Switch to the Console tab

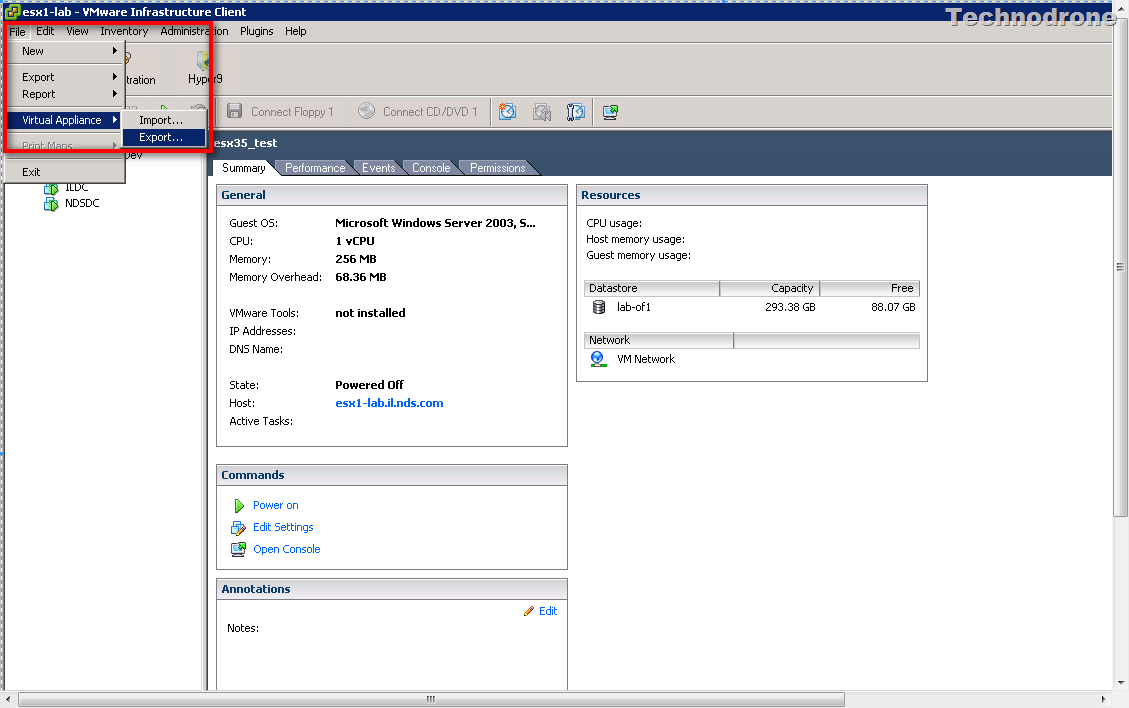[x=431, y=168]
